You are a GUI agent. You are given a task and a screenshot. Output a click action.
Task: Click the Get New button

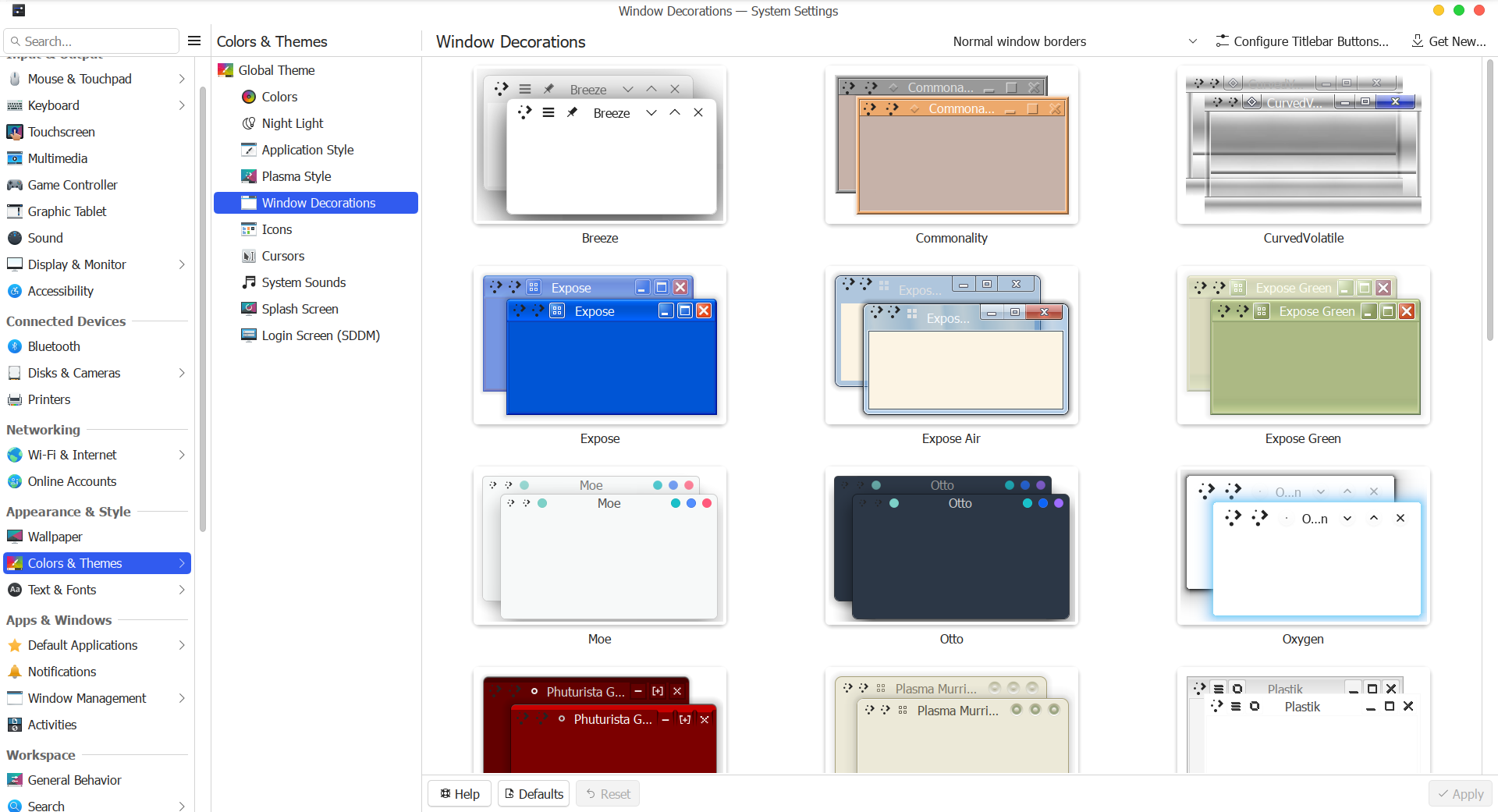pos(1449,41)
